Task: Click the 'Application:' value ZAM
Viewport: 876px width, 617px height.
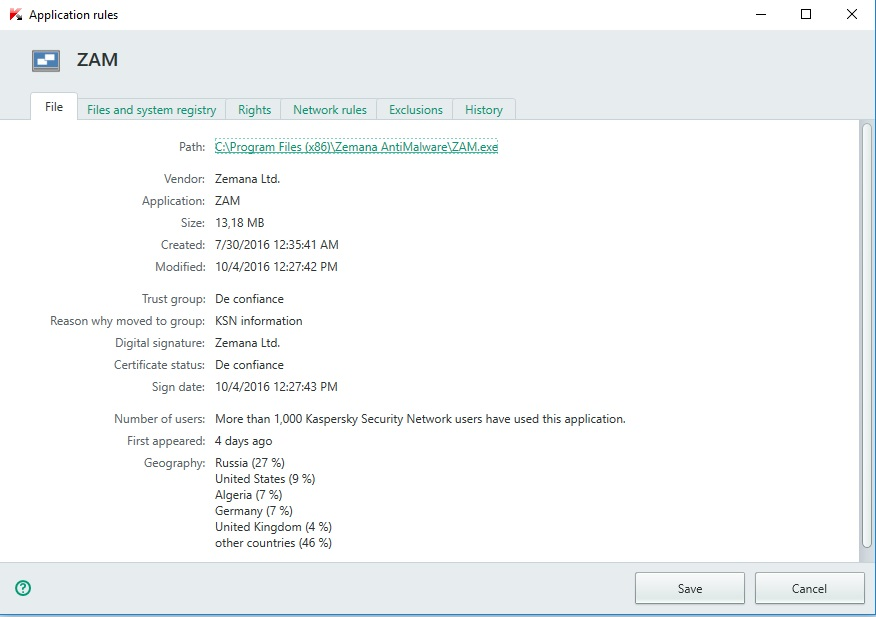Action: tap(227, 201)
